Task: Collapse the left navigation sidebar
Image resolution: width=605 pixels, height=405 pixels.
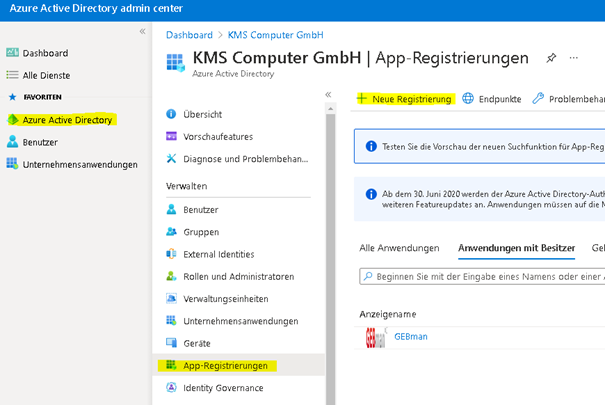Action: 142,32
